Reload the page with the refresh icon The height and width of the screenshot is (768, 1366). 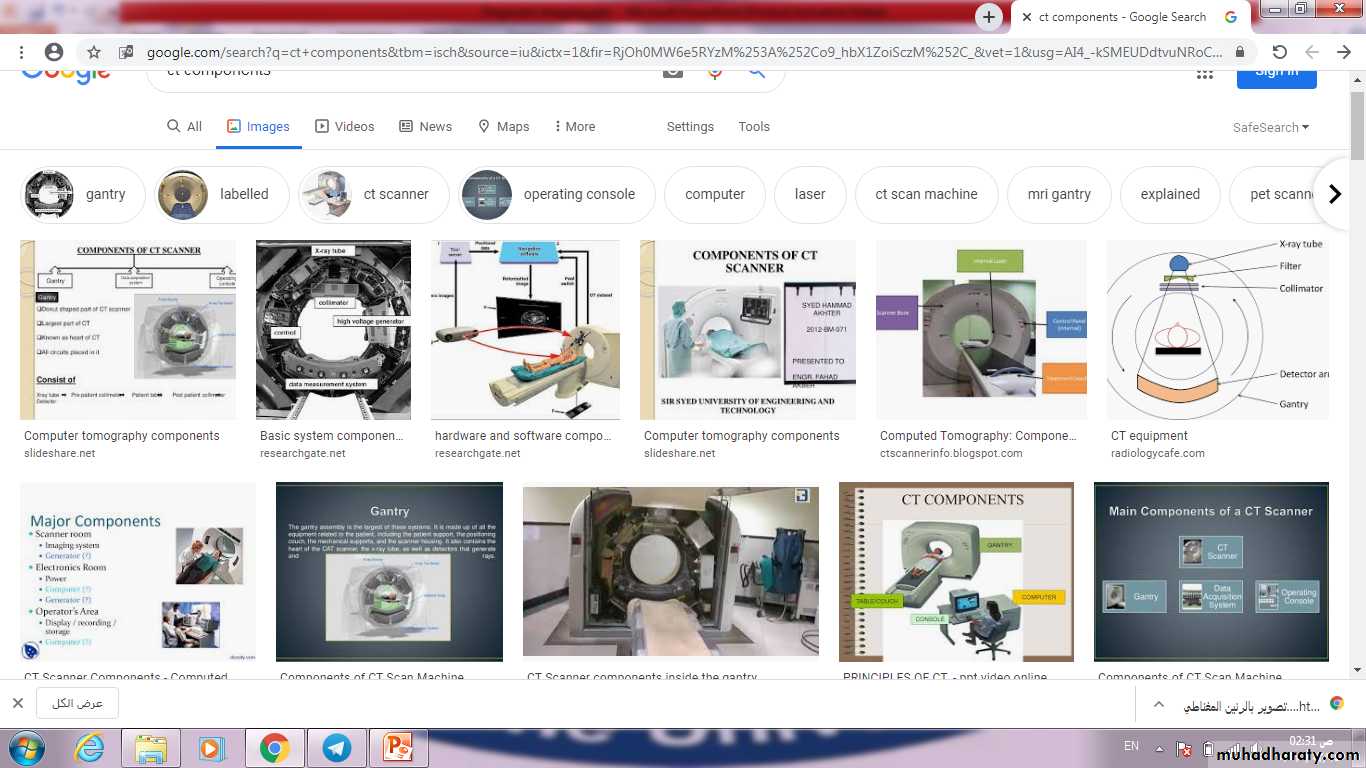pyautogui.click(x=1279, y=52)
